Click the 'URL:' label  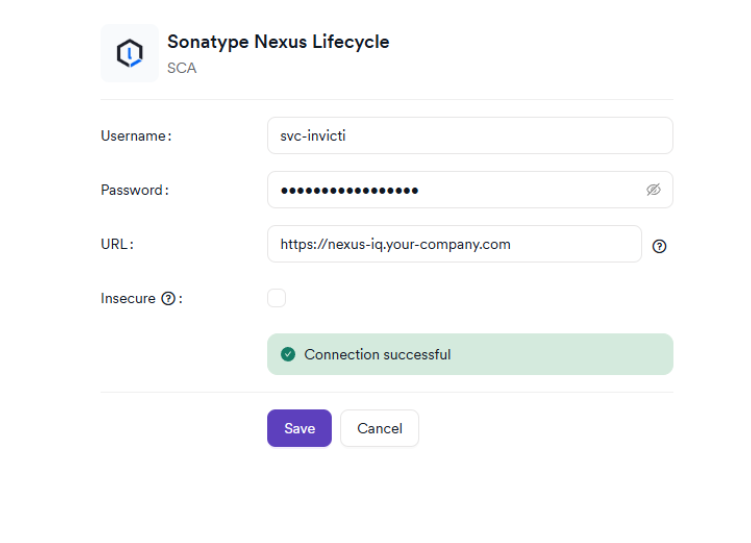(x=117, y=244)
